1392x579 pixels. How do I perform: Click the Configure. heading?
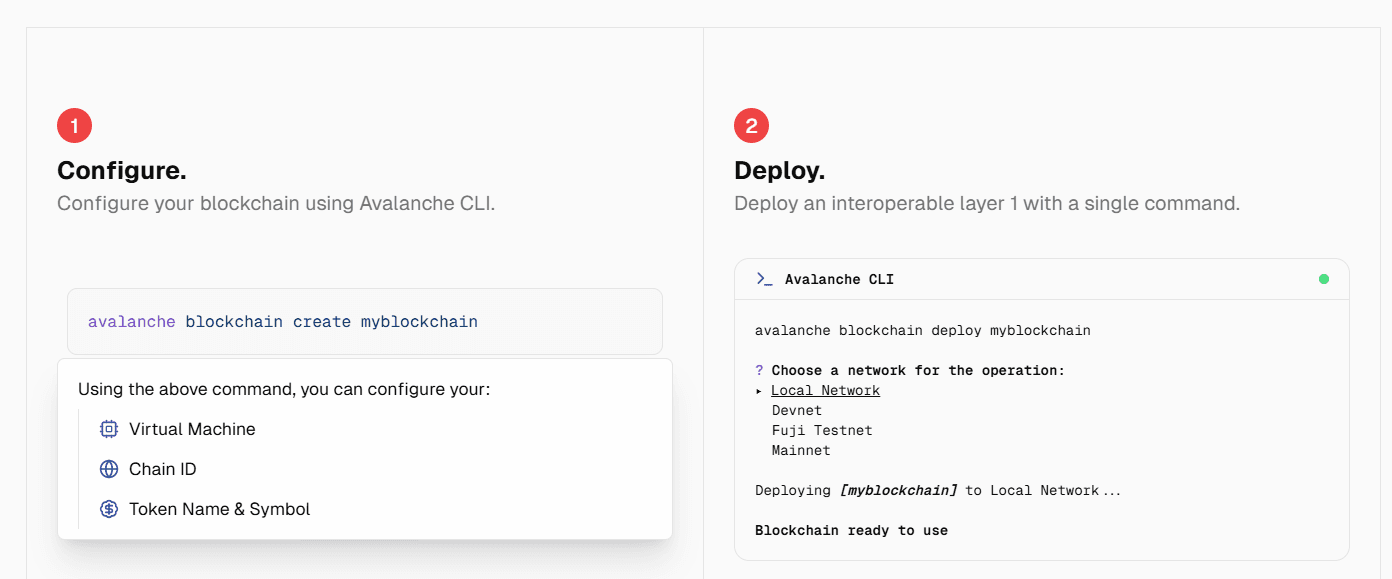[x=122, y=171]
